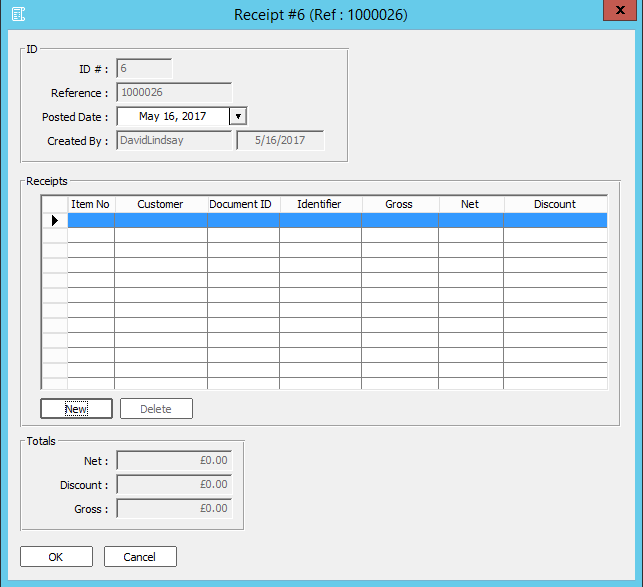
Task: Click the New button under Receipts
Action: pos(76,409)
